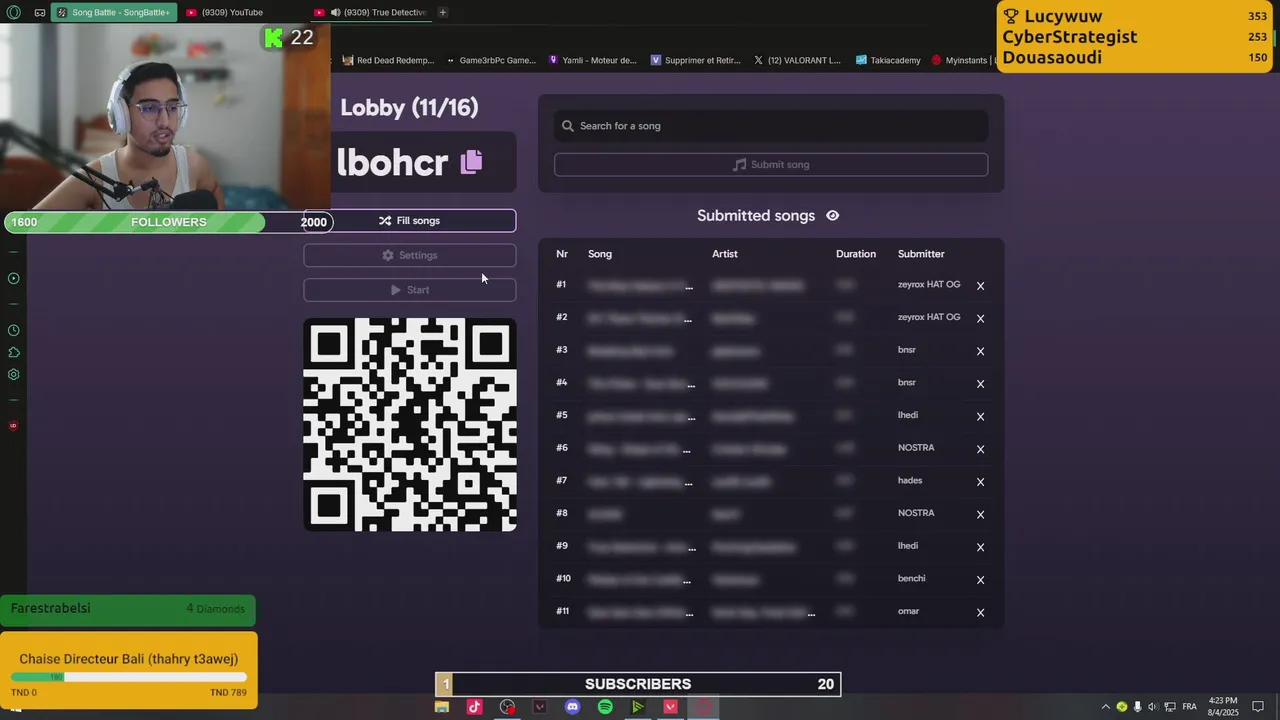The width and height of the screenshot is (1280, 720).
Task: Open Spotify from taskbar
Action: pos(605,707)
